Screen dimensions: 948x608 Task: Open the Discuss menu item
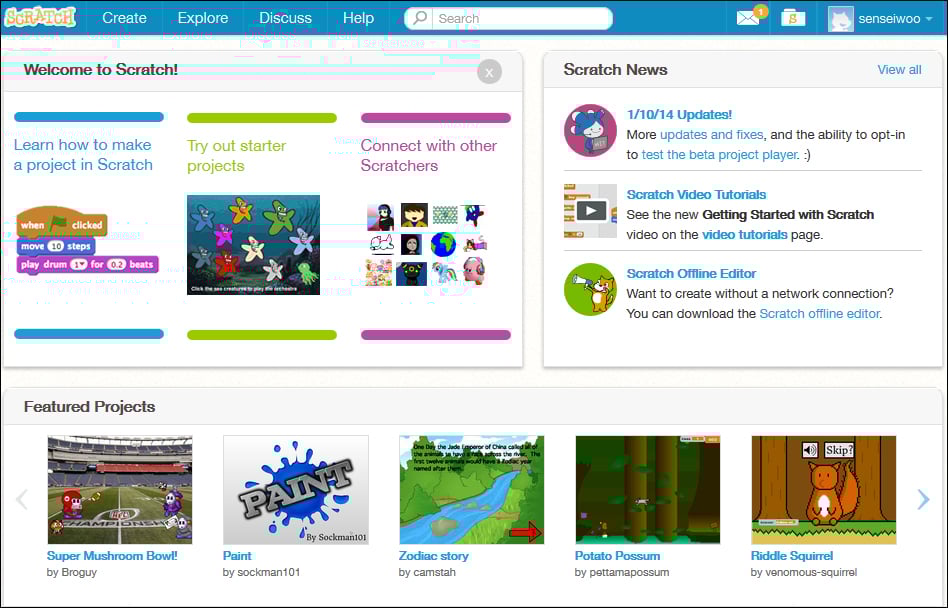click(x=285, y=18)
